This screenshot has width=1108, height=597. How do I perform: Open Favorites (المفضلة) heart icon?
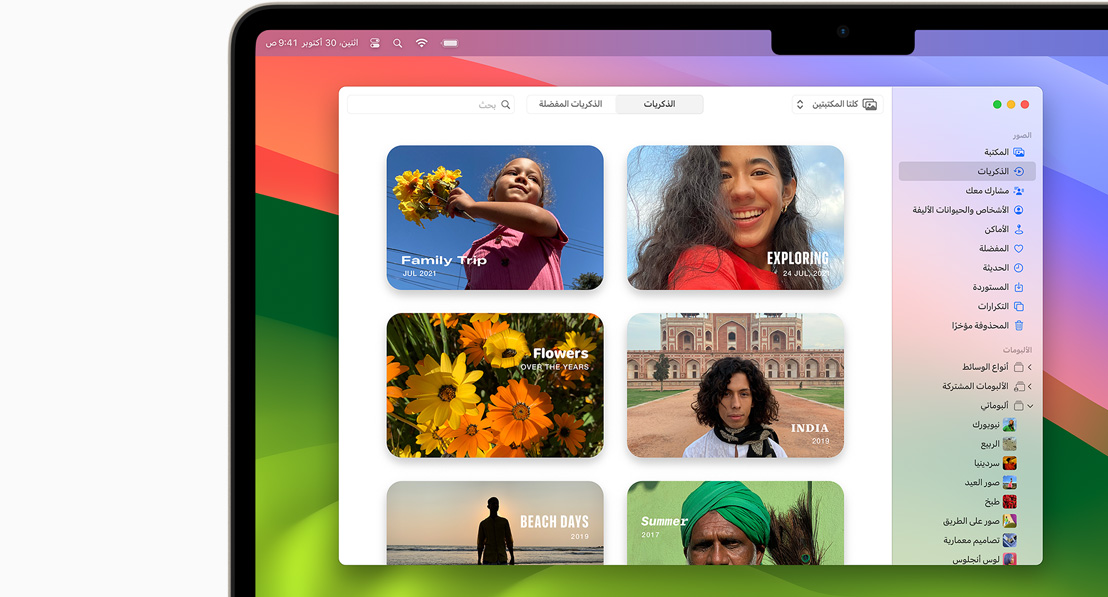1018,249
